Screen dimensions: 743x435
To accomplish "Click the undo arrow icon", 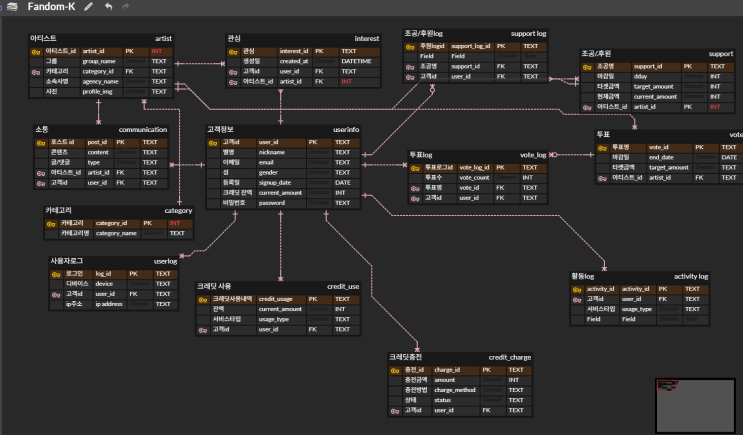I will pyautogui.click(x=109, y=7).
